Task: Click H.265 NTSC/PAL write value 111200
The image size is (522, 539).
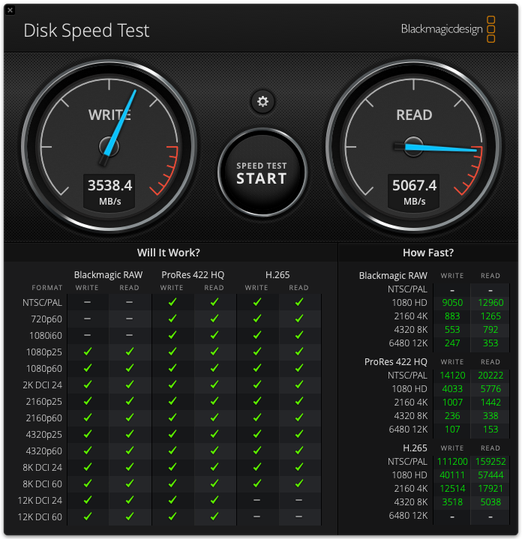Action: tap(452, 462)
